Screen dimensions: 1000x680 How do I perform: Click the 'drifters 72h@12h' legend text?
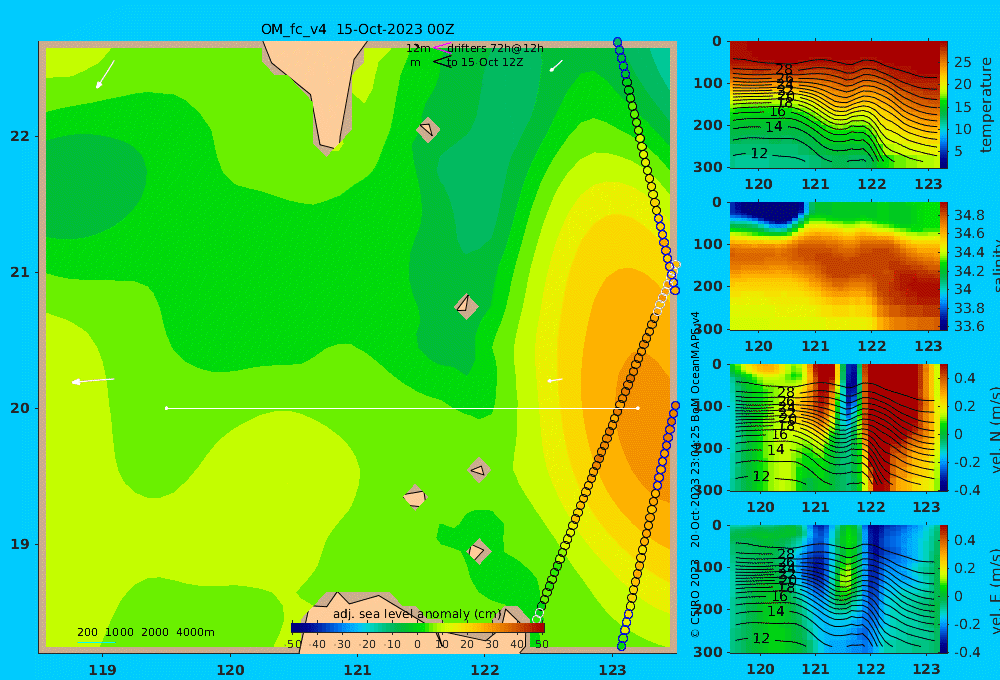[x=495, y=48]
